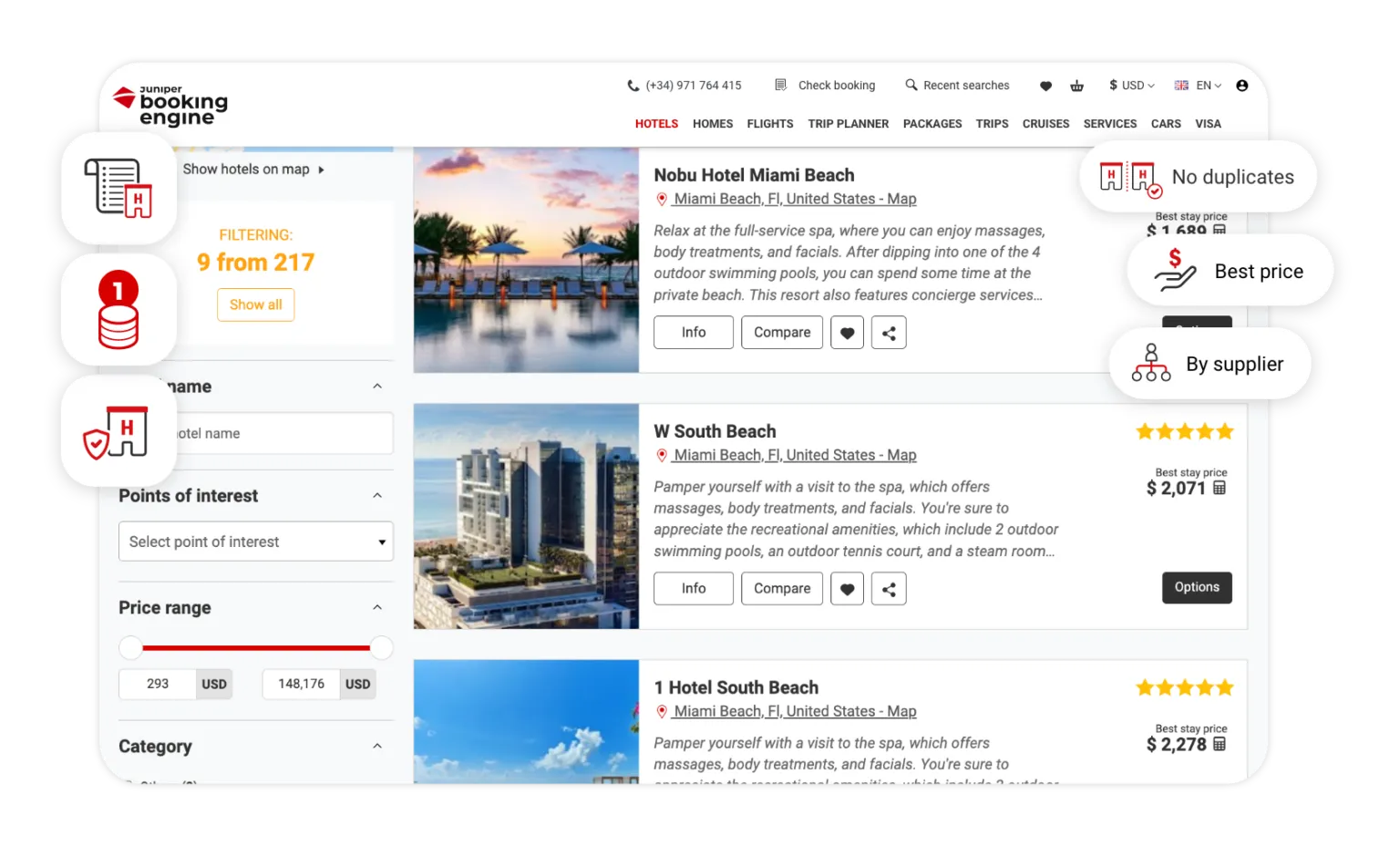Click the Check booking document icon
The image size is (1400, 846).
781,85
